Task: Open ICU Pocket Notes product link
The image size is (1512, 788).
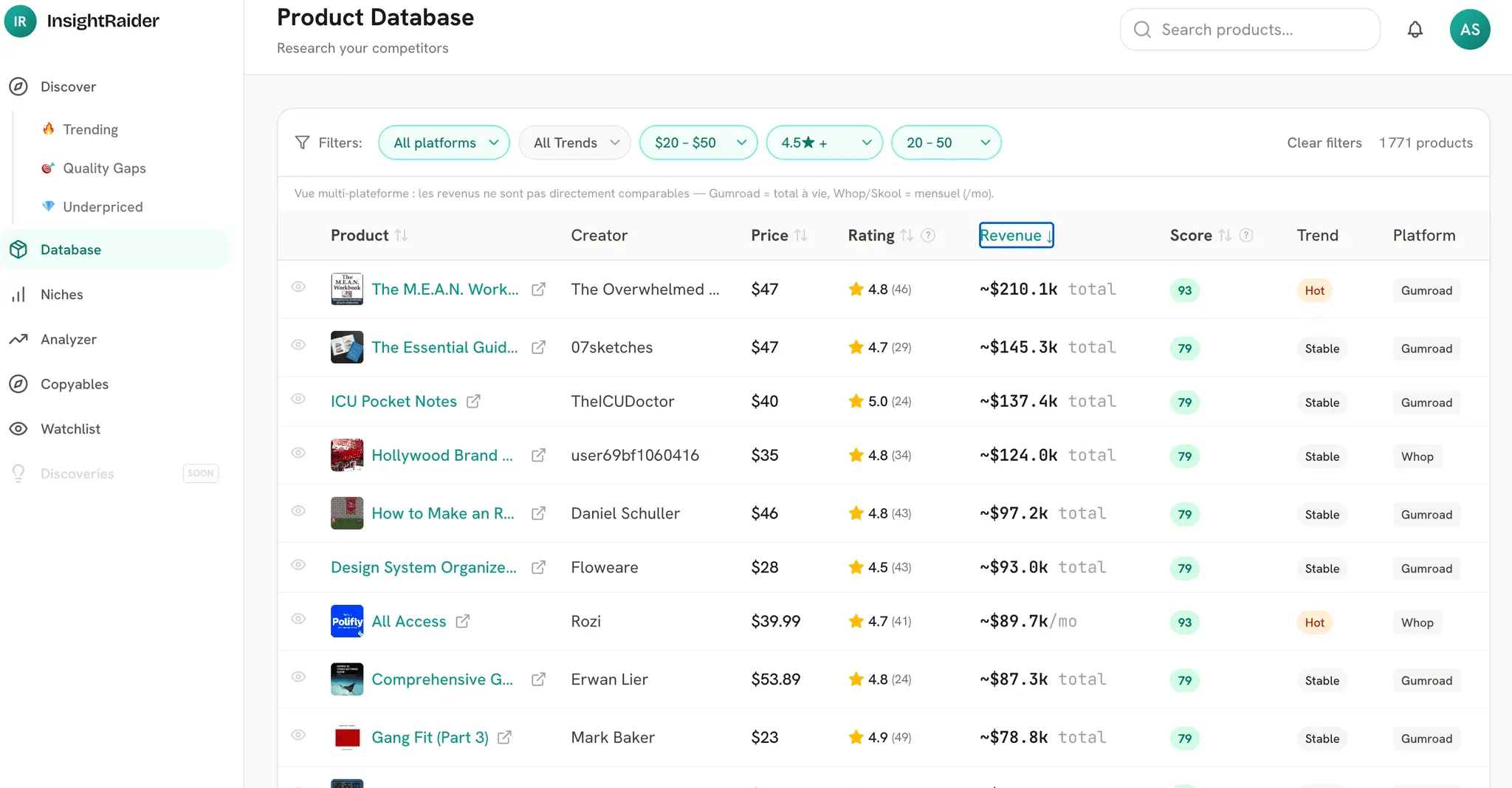Action: tap(394, 401)
